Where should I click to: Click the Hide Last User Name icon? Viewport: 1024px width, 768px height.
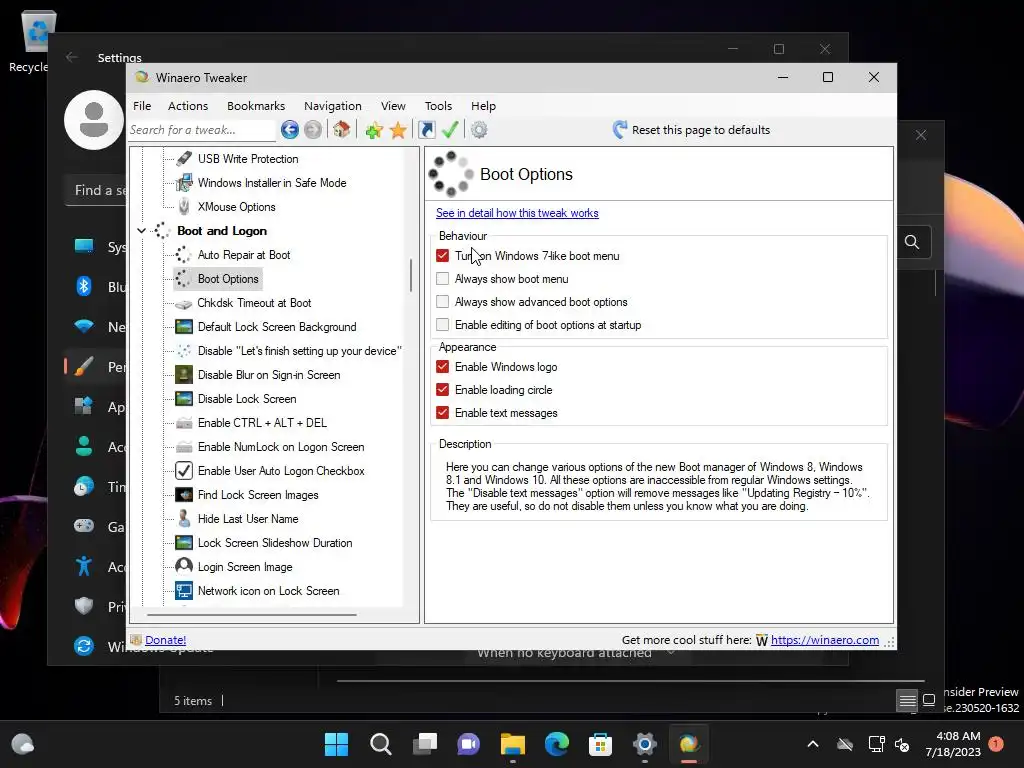point(184,519)
